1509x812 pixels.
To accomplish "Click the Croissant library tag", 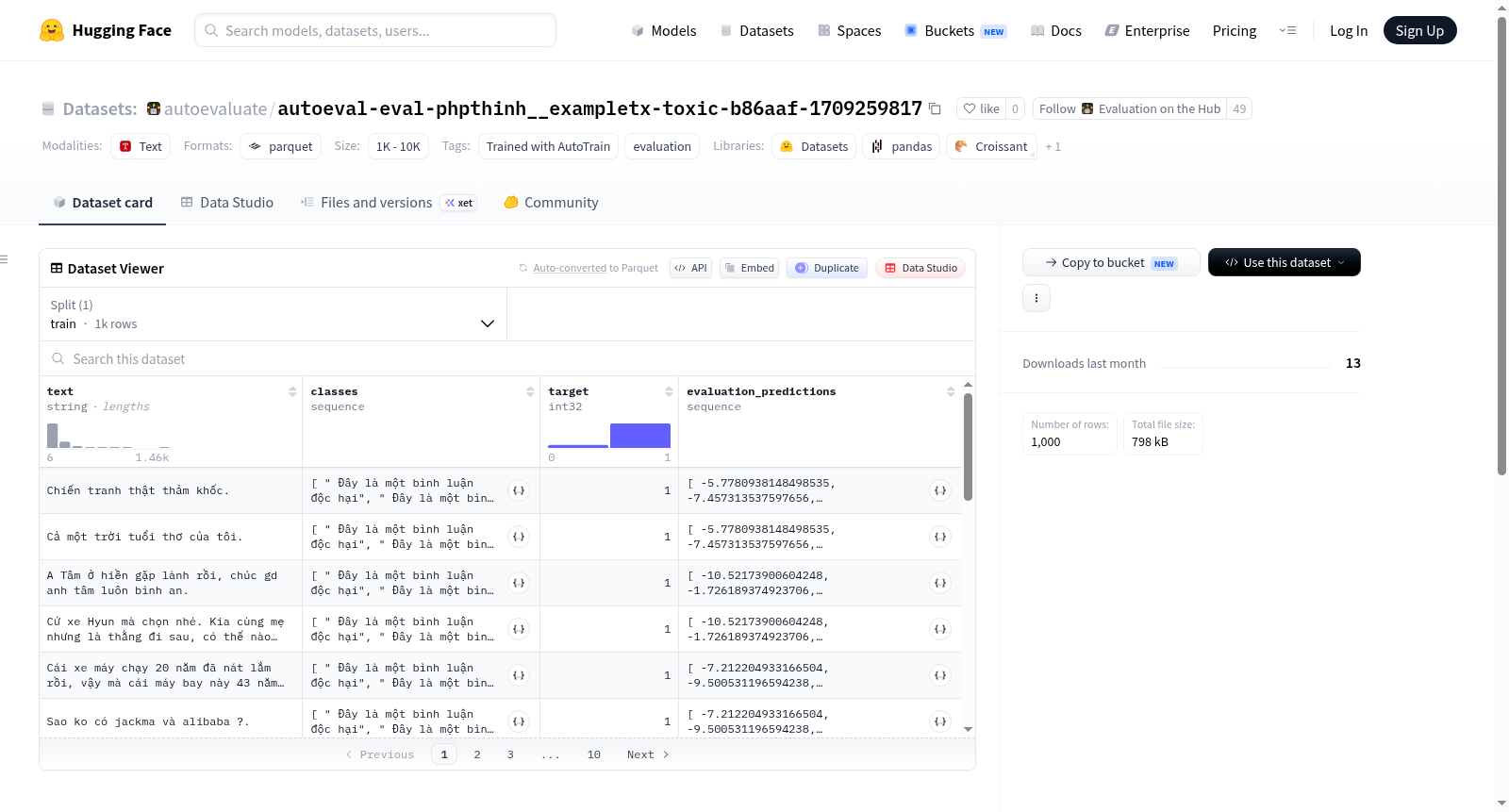I will pyautogui.click(x=991, y=146).
